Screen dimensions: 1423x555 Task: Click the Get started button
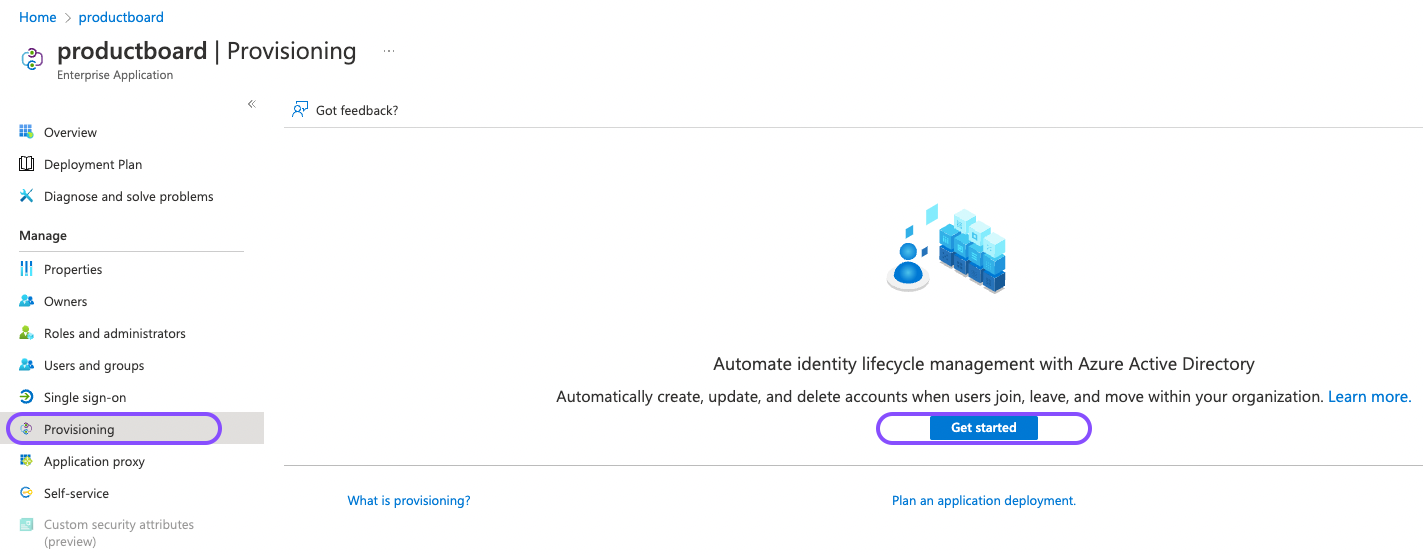tap(984, 428)
